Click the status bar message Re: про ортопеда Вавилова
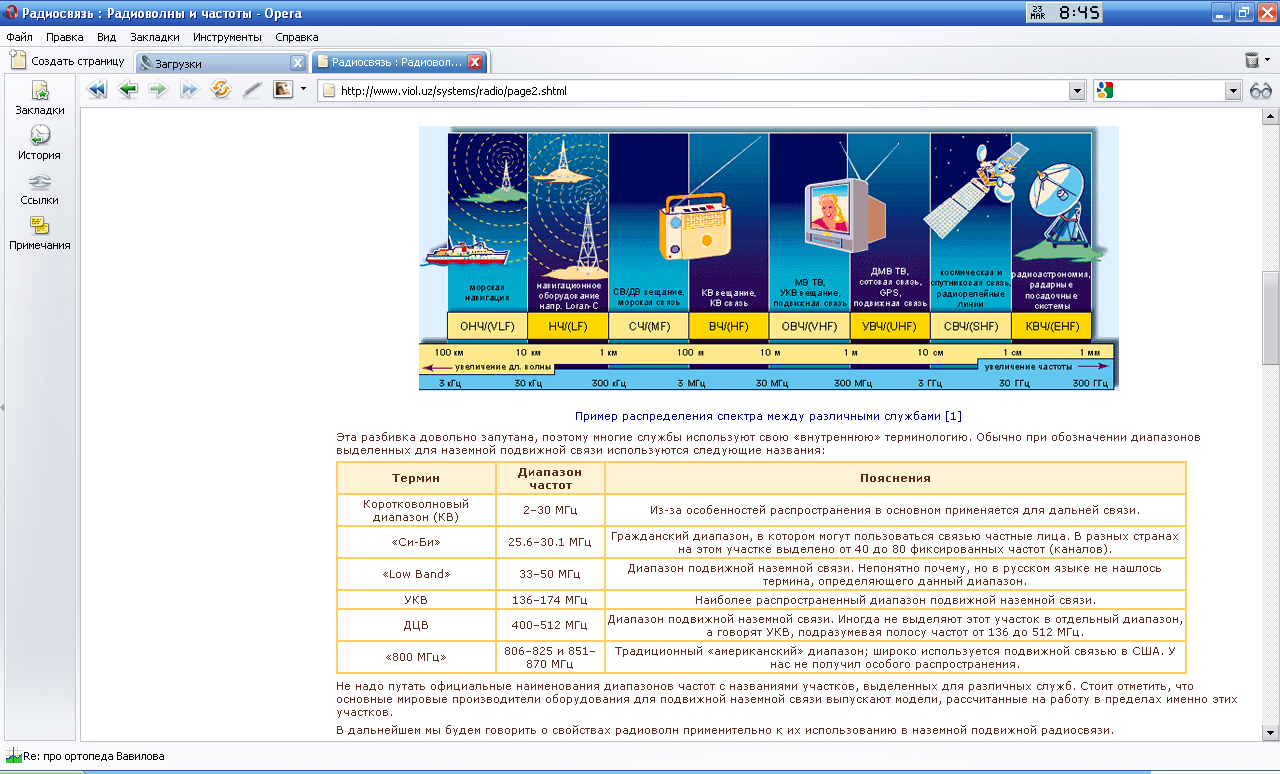Screen dimensions: 1280x774 click(94, 756)
